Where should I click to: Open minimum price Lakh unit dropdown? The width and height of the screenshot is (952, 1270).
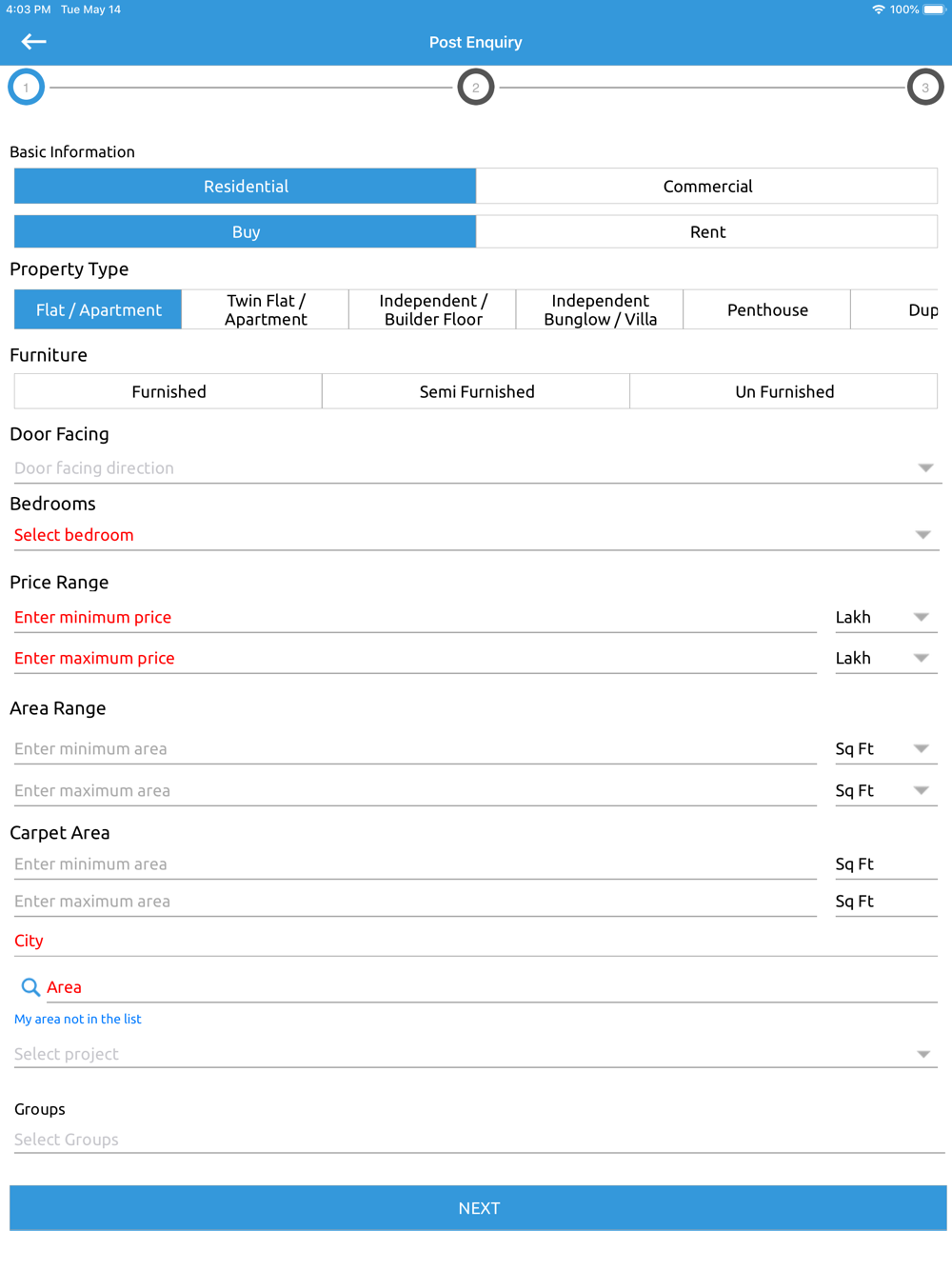click(883, 618)
